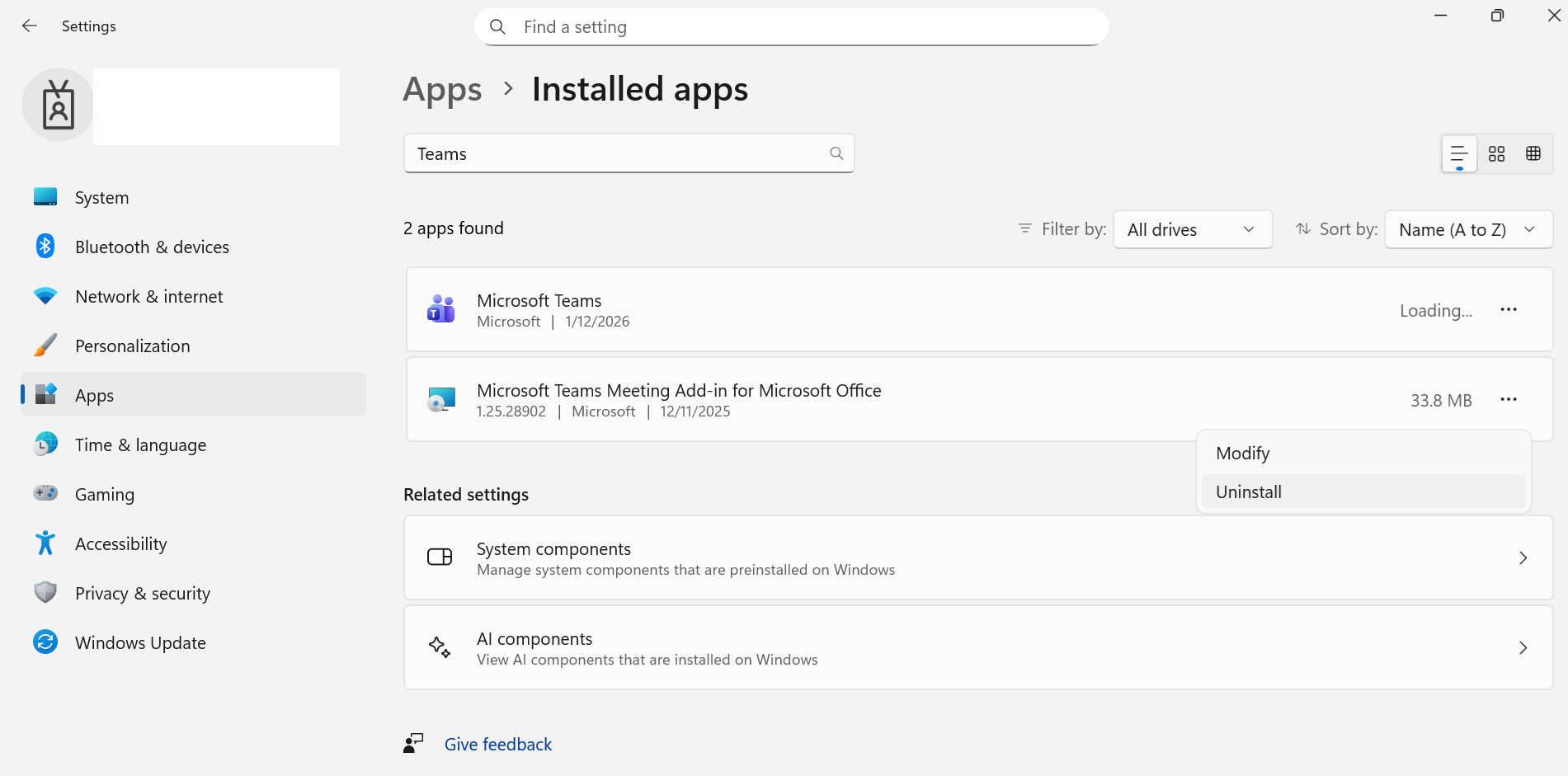Open Privacy & security settings
1568x776 pixels.
tap(142, 593)
